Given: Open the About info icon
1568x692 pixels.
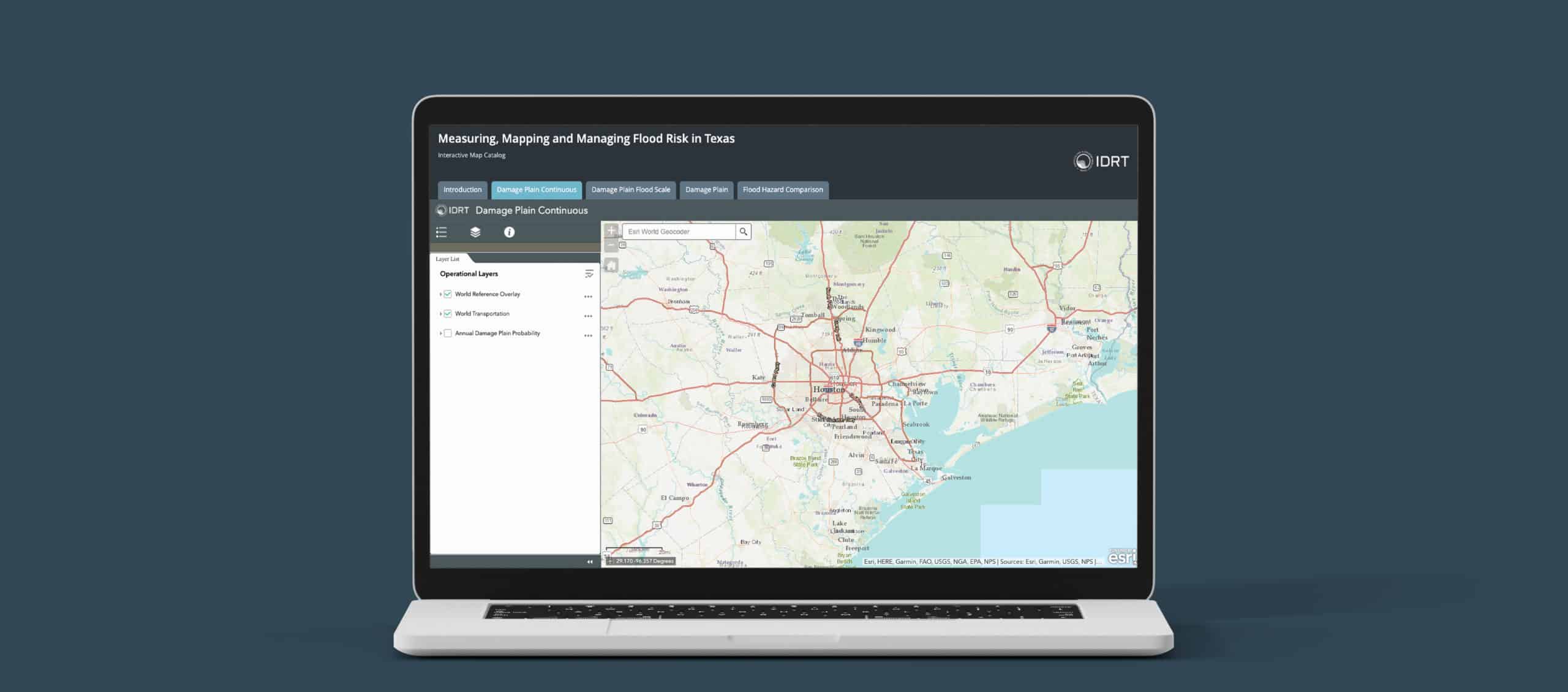Looking at the screenshot, I should (x=509, y=232).
